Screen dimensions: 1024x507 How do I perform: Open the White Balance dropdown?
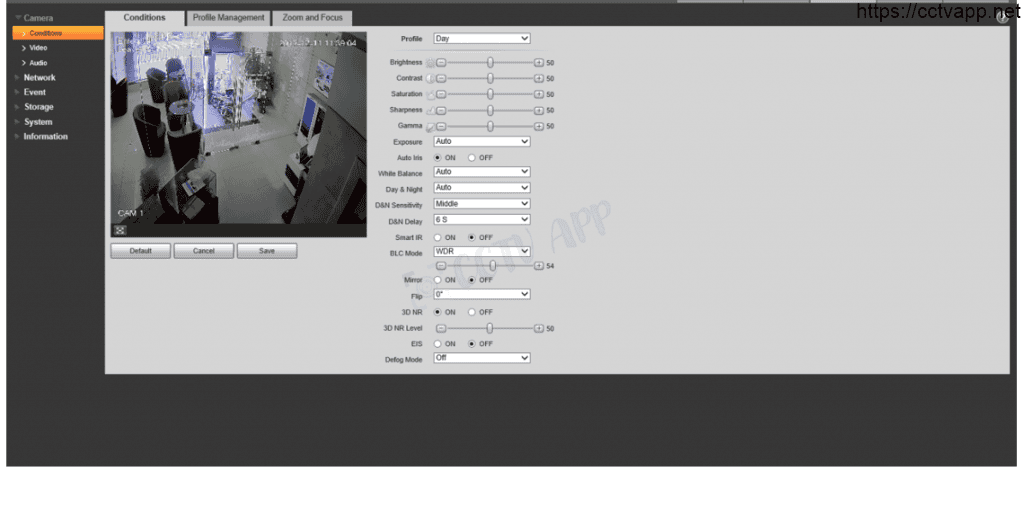click(481, 172)
